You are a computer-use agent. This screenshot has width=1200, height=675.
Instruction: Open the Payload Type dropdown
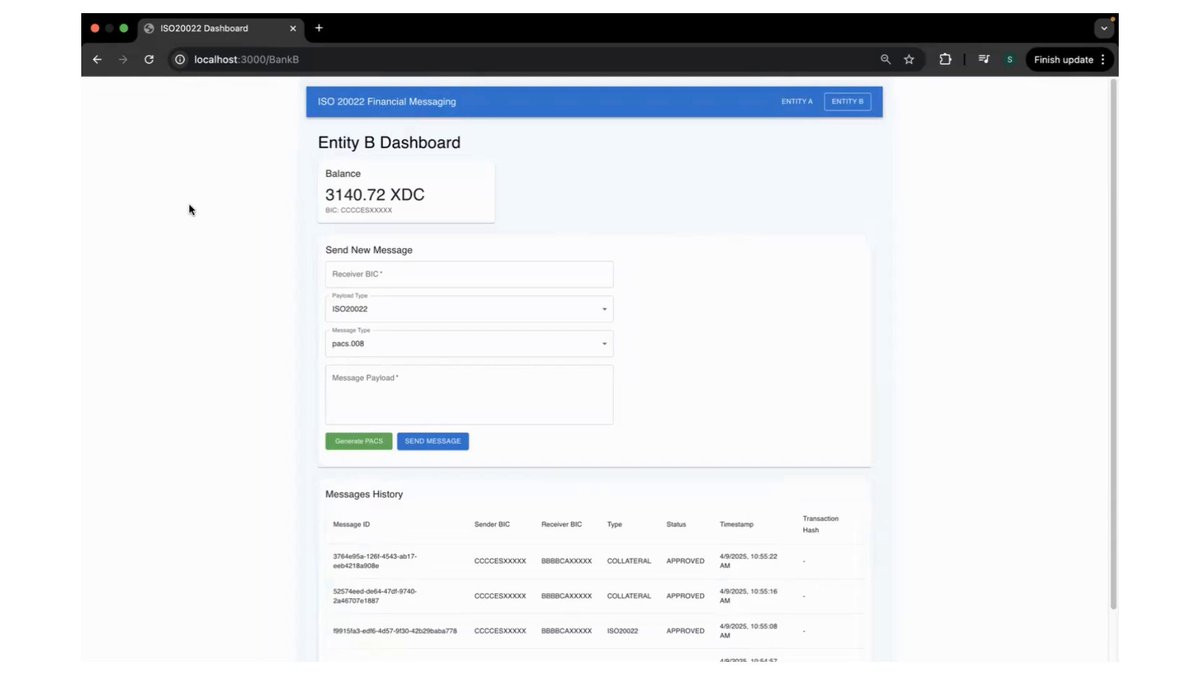(469, 309)
